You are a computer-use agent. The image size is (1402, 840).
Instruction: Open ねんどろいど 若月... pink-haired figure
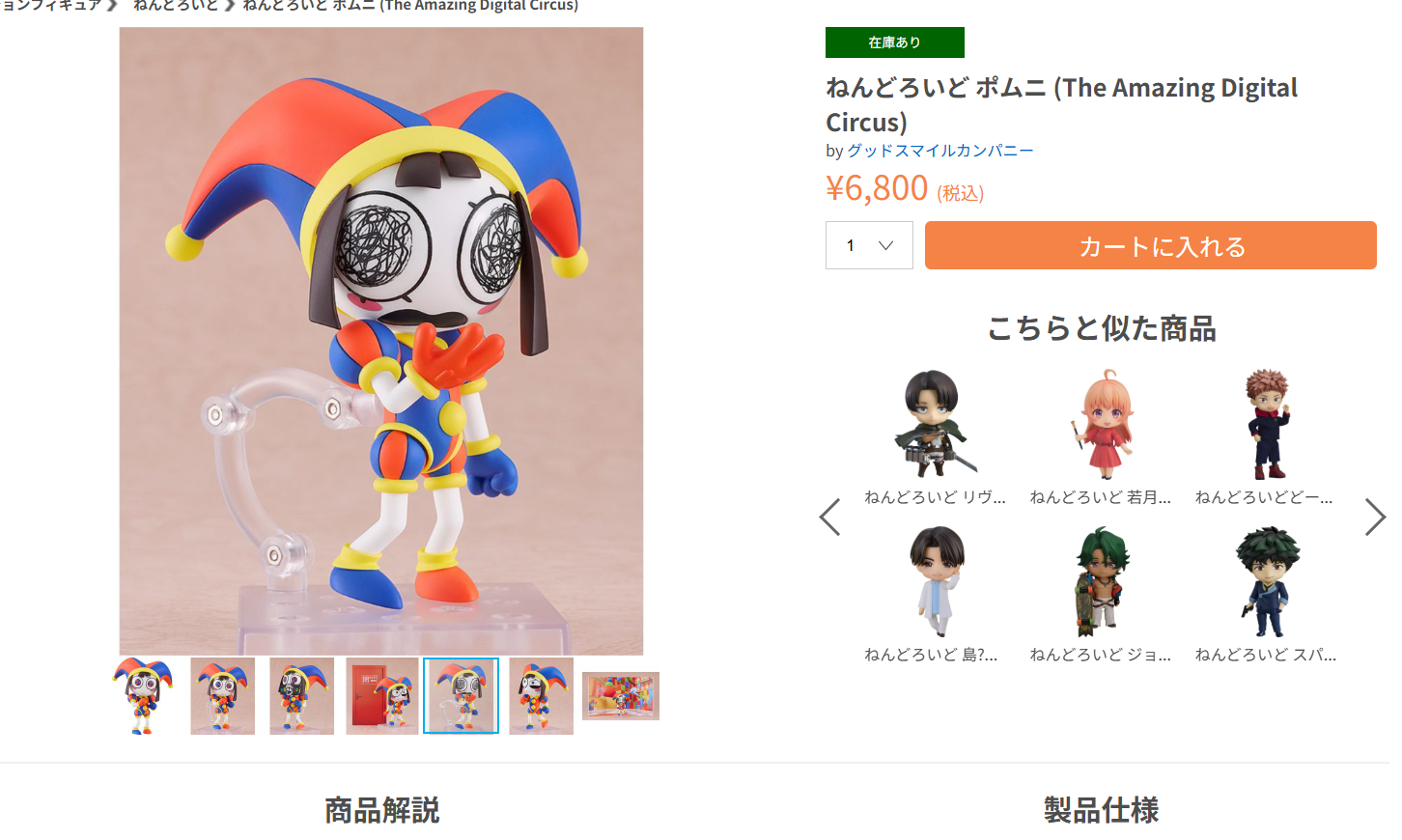click(1101, 436)
